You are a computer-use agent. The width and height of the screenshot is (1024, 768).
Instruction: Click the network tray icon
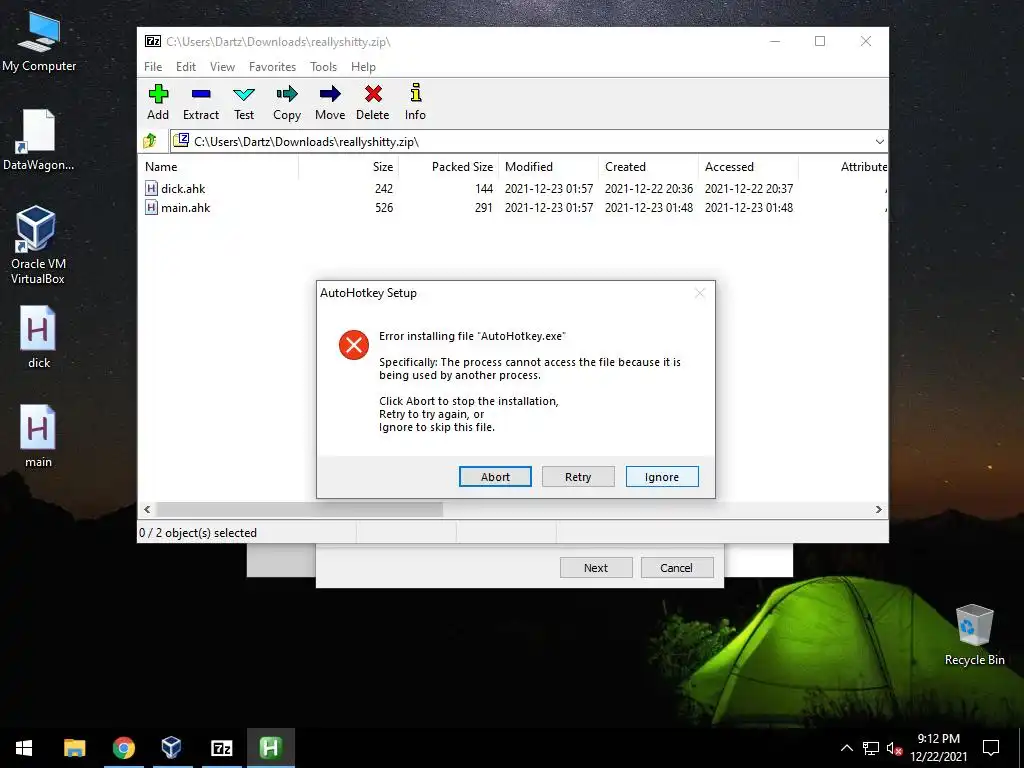pos(871,748)
